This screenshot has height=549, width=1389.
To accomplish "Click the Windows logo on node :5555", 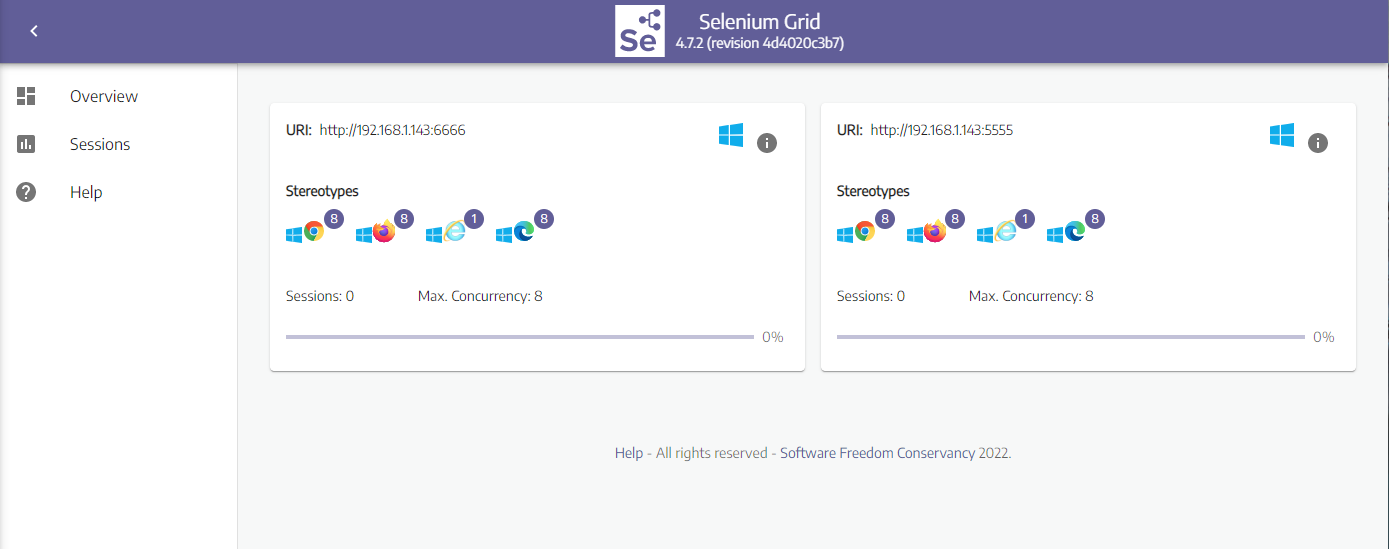I will pos(1282,136).
